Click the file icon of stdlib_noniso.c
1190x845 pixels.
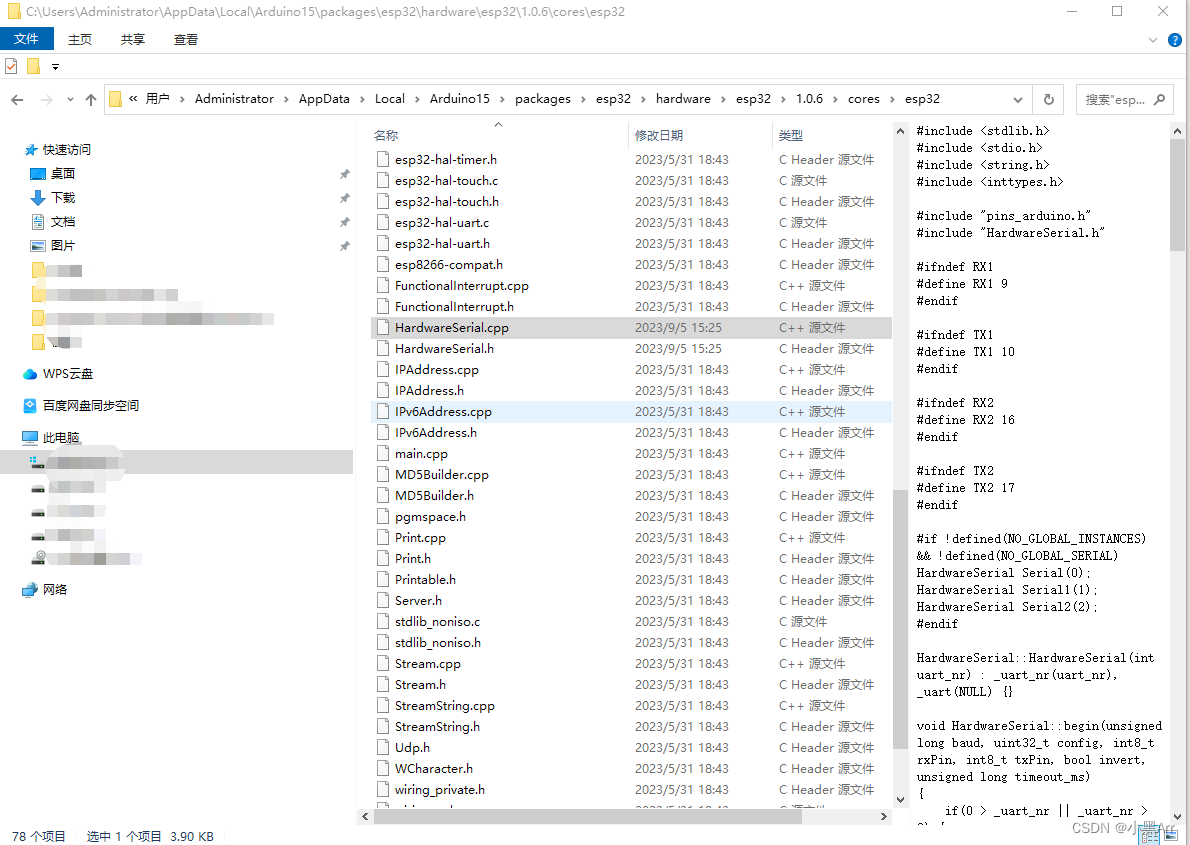pyautogui.click(x=383, y=621)
